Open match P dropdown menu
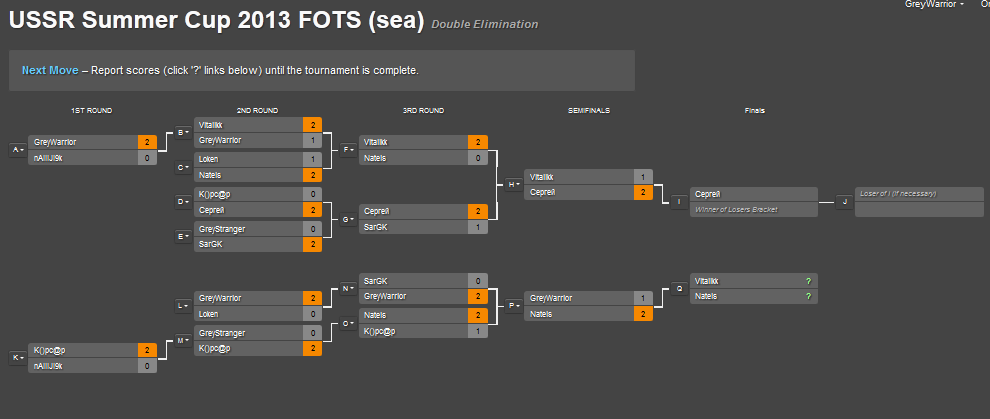This screenshot has height=419, width=990. [x=514, y=305]
